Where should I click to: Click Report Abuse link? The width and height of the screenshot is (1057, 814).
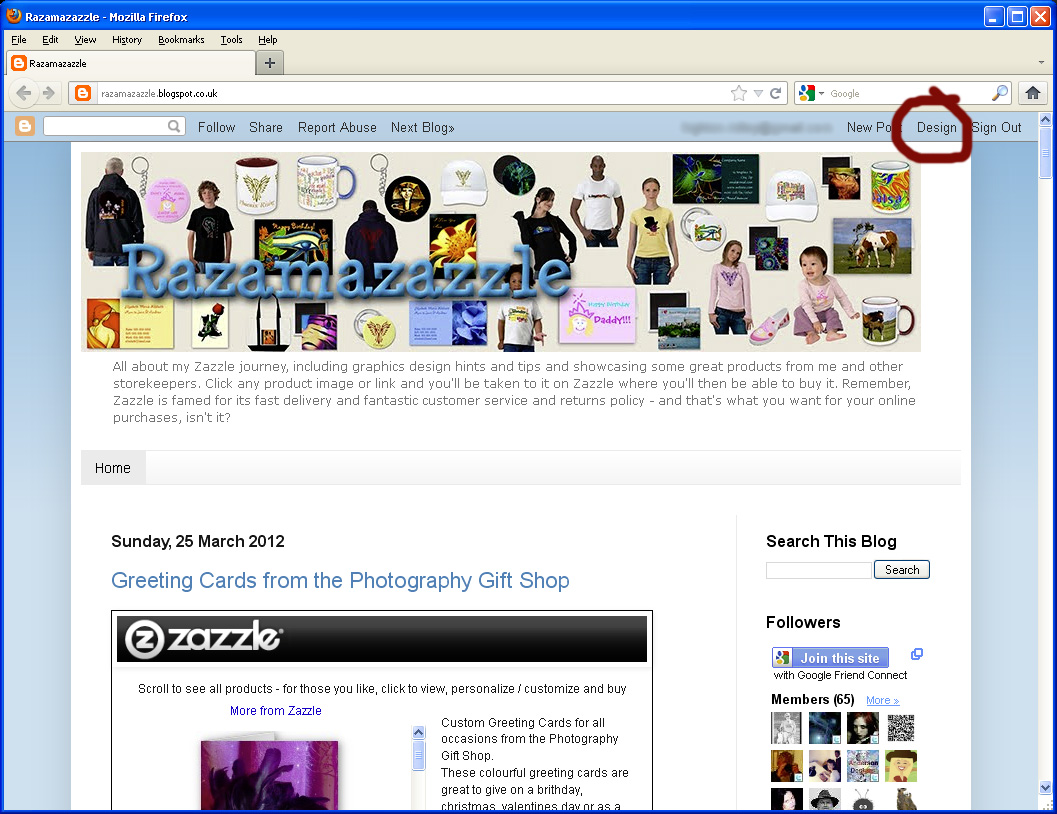click(x=337, y=127)
